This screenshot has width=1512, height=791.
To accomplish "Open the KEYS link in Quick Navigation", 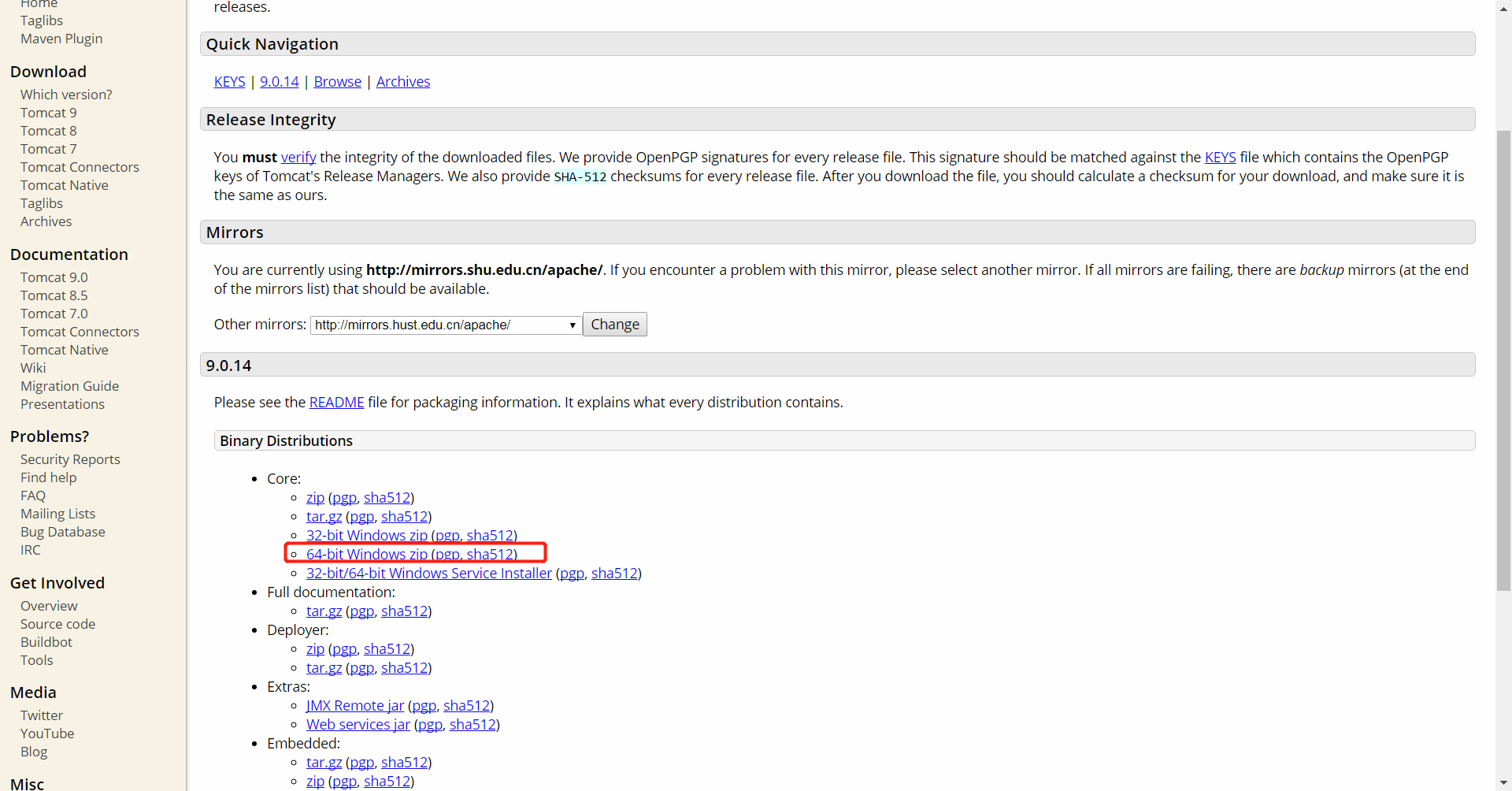I will [x=229, y=82].
